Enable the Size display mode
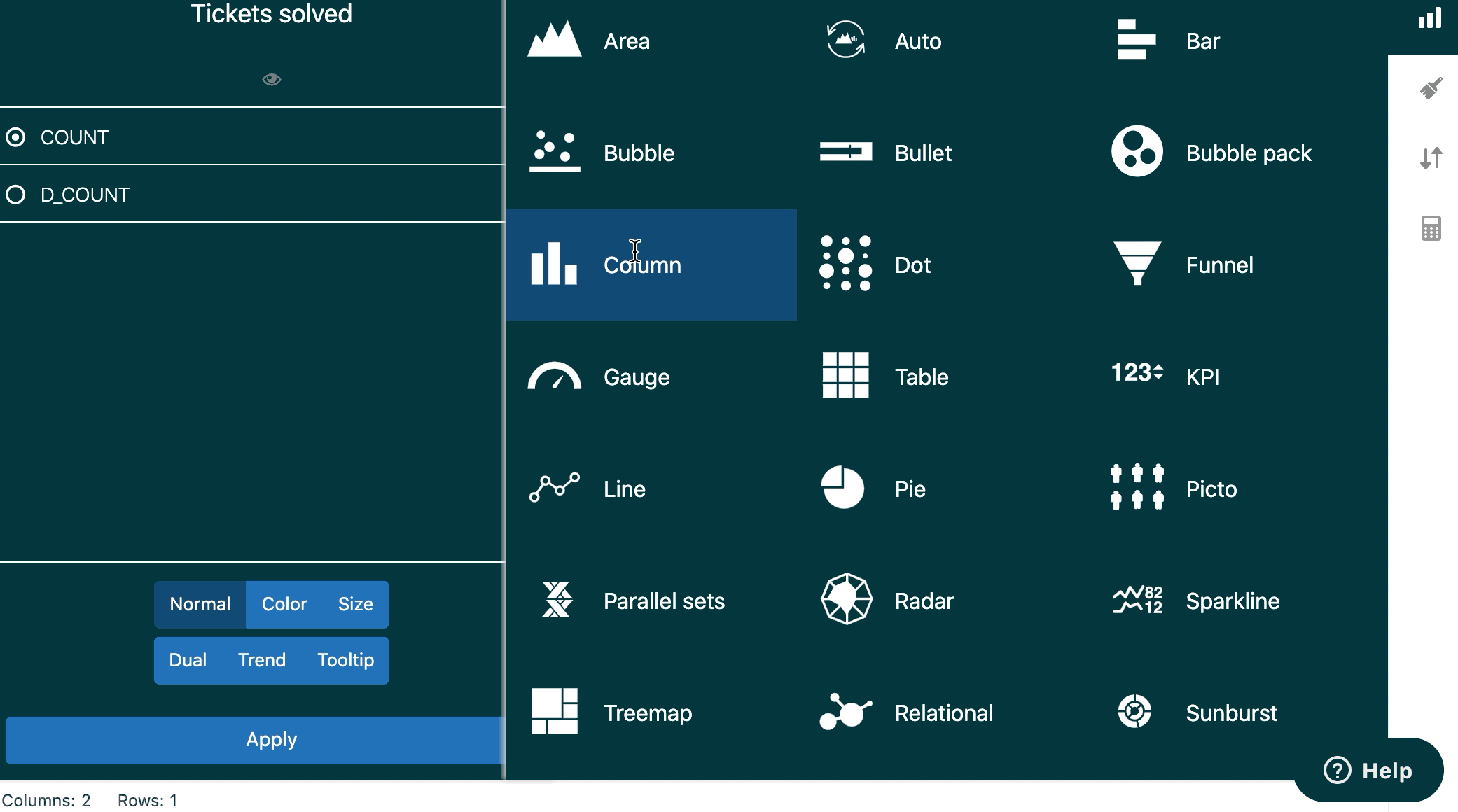The height and width of the screenshot is (812, 1458). [355, 603]
